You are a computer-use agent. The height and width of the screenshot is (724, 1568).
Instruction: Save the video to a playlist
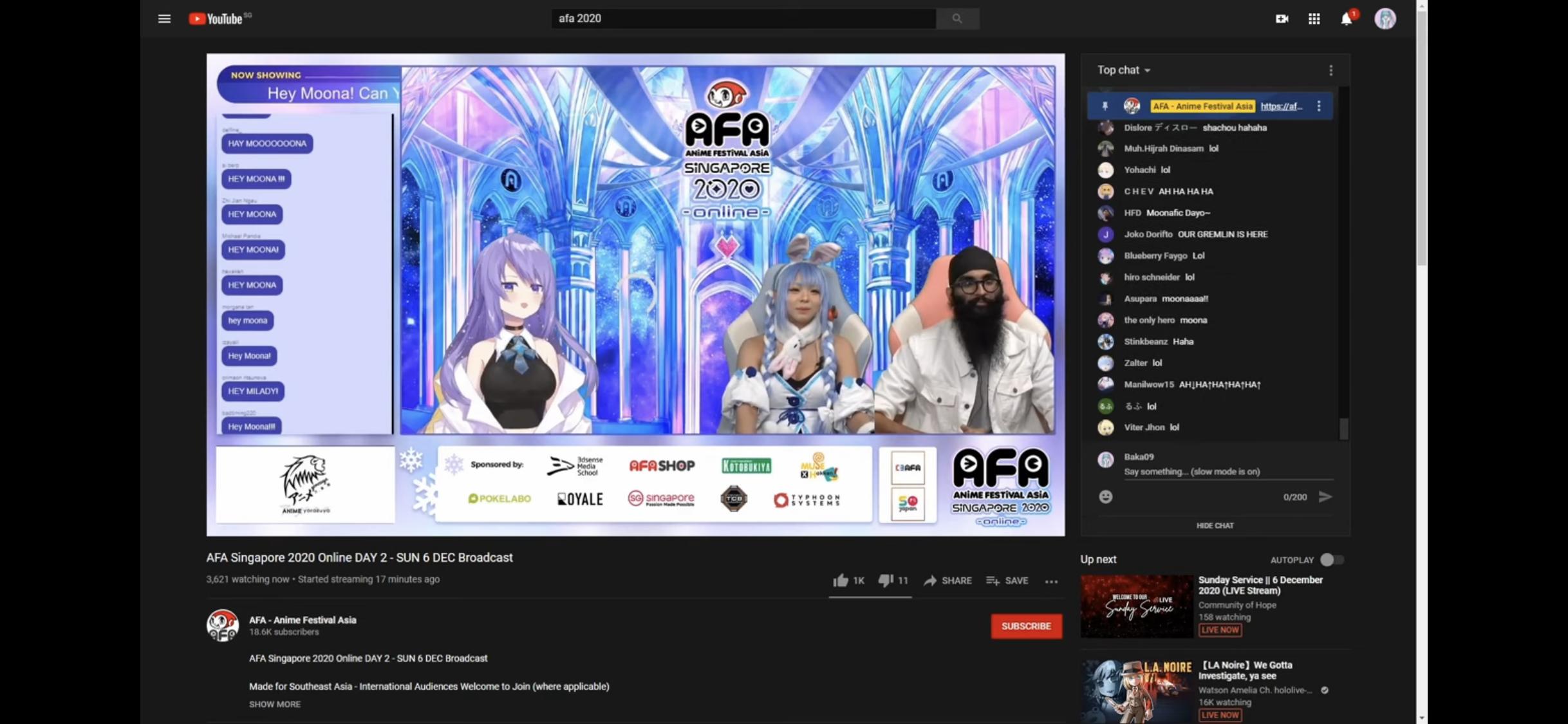1007,580
